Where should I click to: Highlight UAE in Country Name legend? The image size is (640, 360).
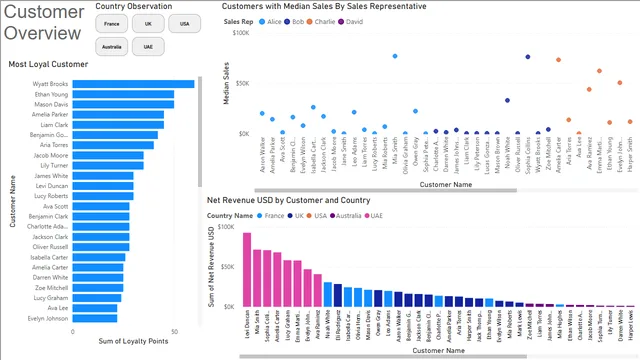tap(367, 216)
